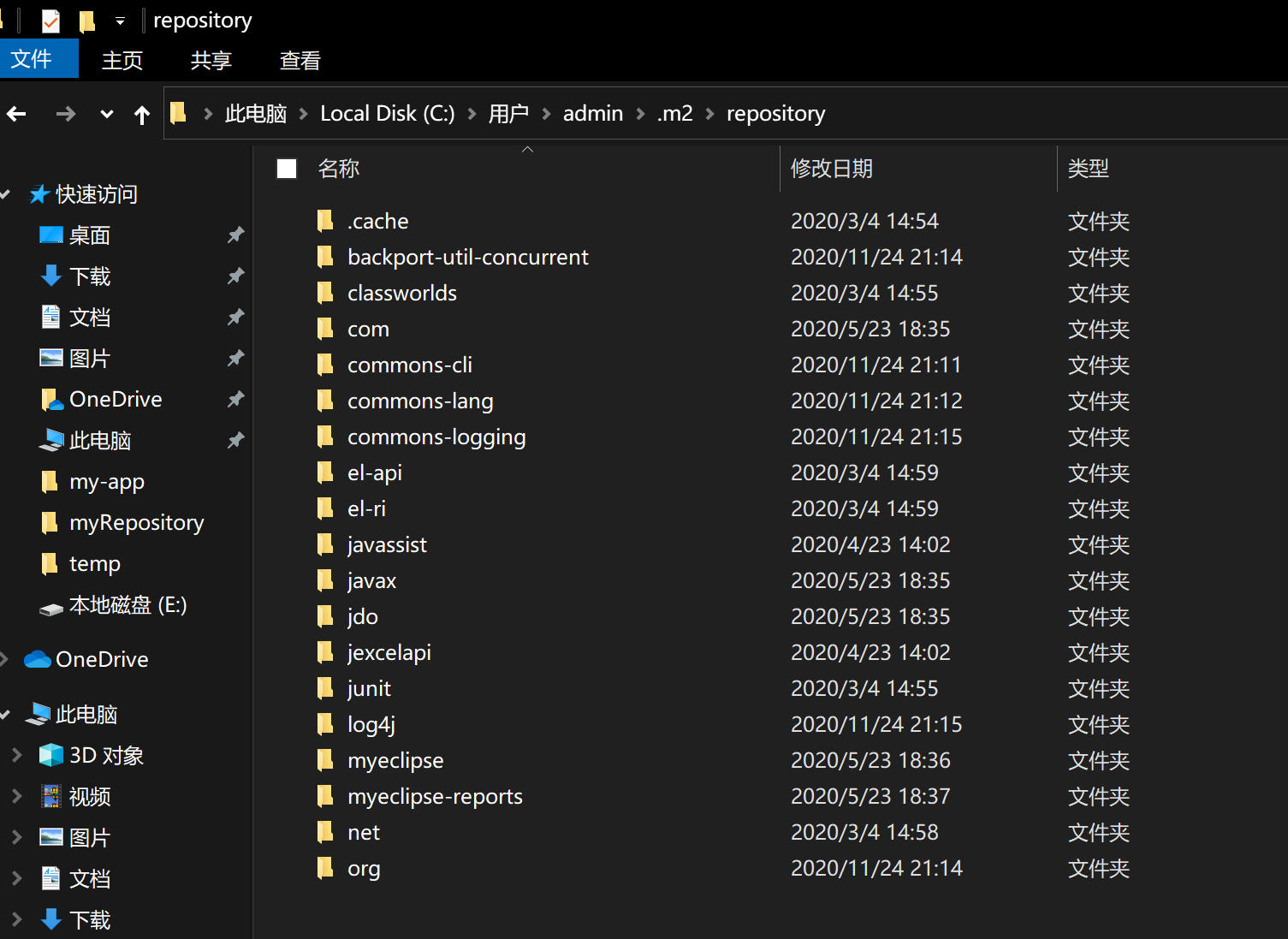Open the Quick Access Toolbar customize dropdown

pyautogui.click(x=120, y=21)
